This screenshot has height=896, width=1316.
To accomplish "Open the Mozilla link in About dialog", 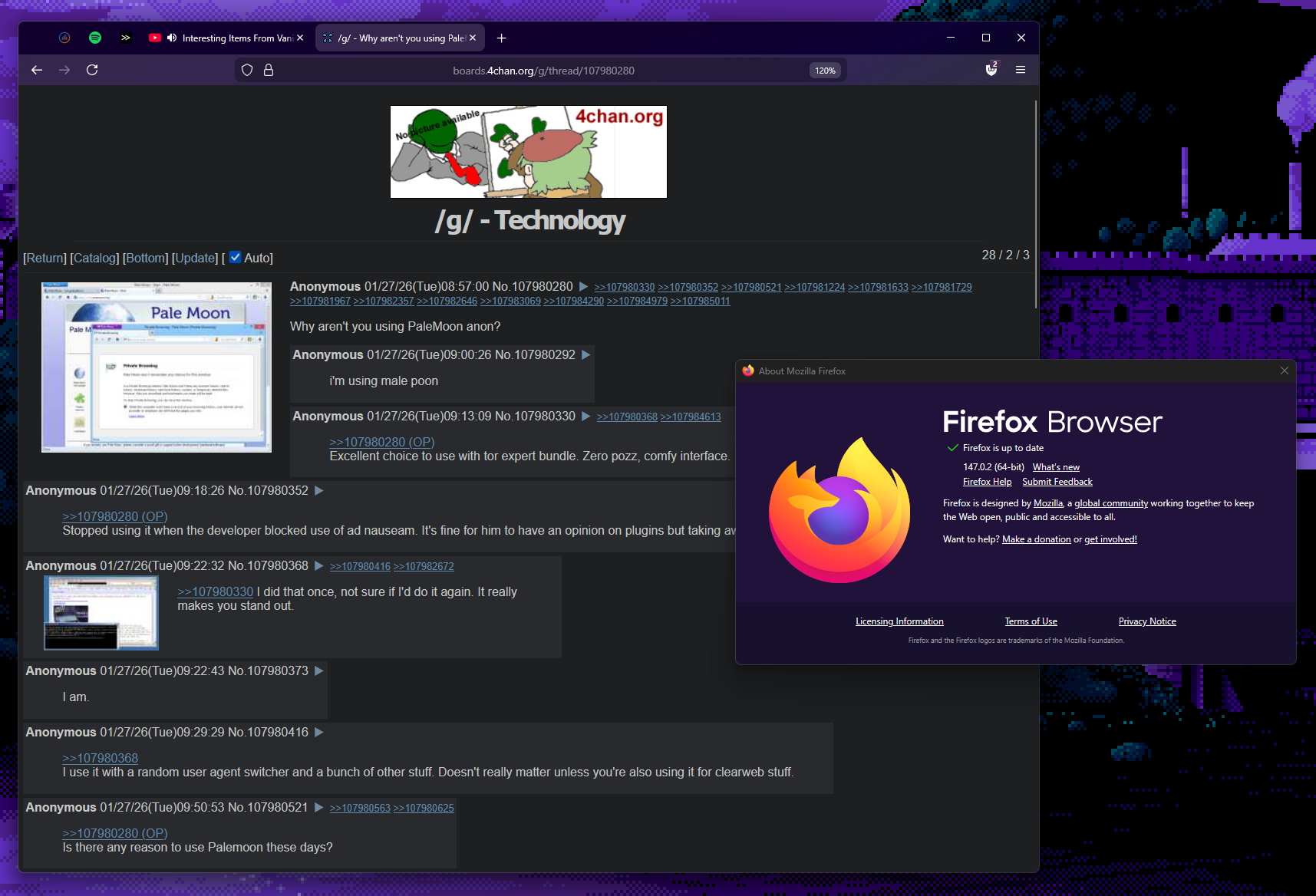I will point(1048,503).
